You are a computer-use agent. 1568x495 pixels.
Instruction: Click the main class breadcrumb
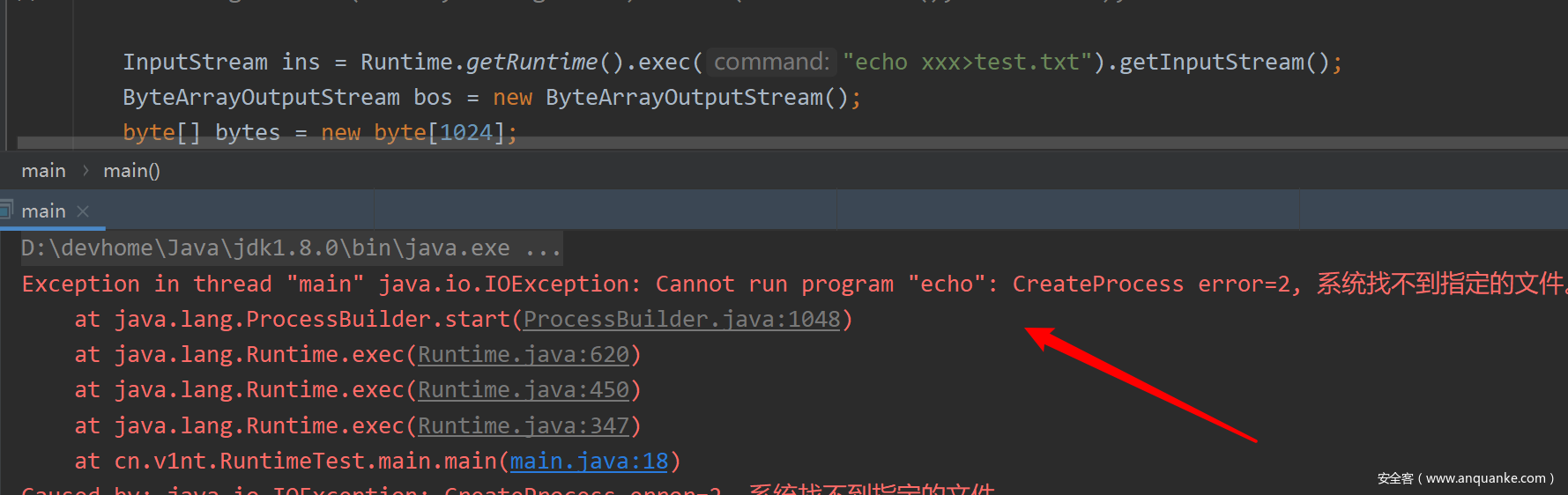[43, 171]
